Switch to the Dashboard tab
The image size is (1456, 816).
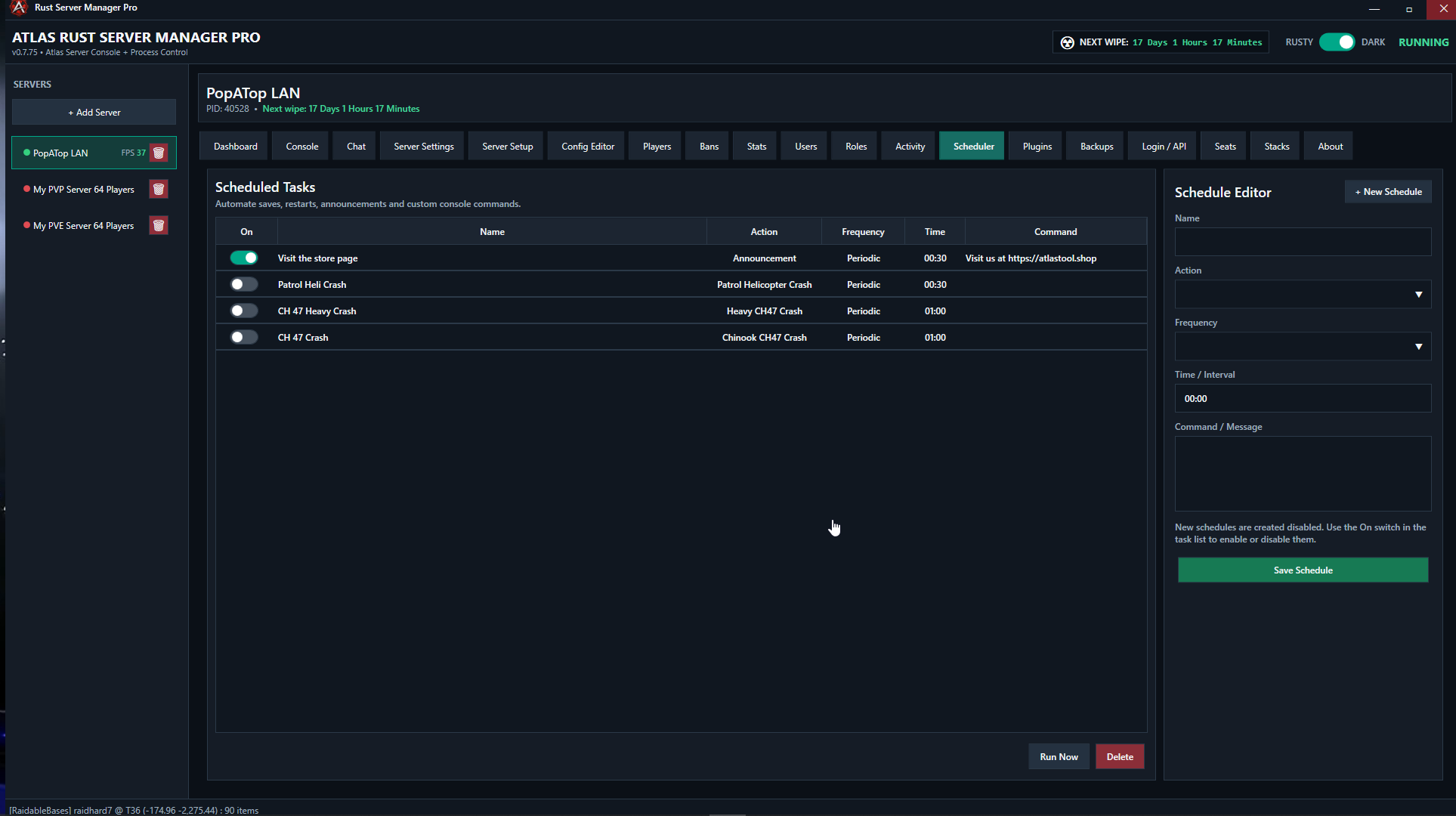pos(235,146)
